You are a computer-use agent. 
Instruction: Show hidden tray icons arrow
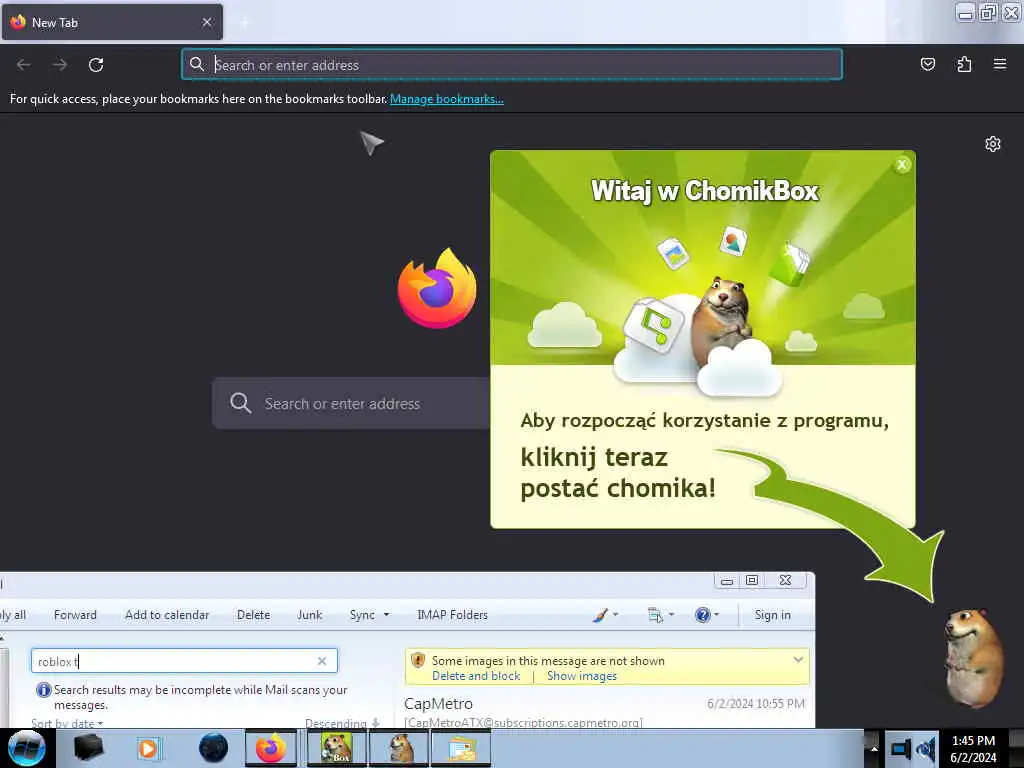(x=874, y=748)
